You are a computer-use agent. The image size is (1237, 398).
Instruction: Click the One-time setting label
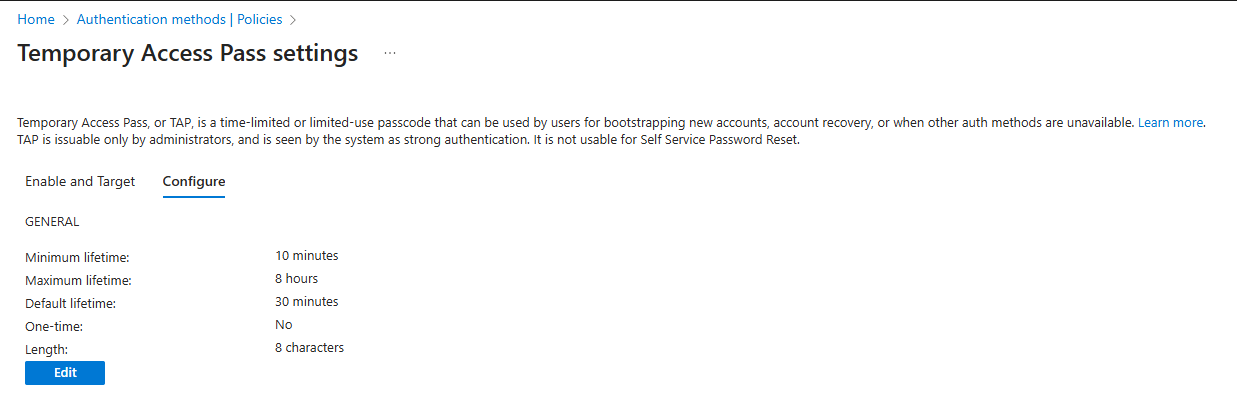click(54, 327)
